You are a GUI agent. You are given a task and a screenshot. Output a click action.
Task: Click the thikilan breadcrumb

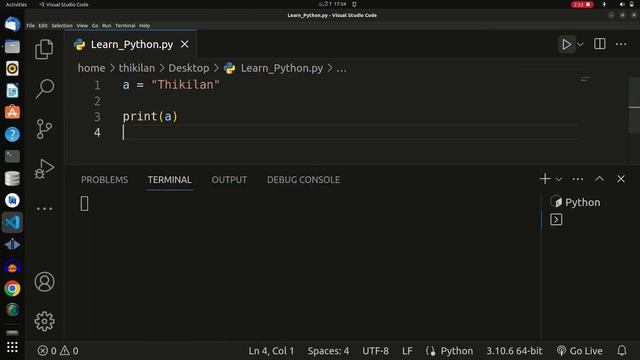(x=137, y=68)
